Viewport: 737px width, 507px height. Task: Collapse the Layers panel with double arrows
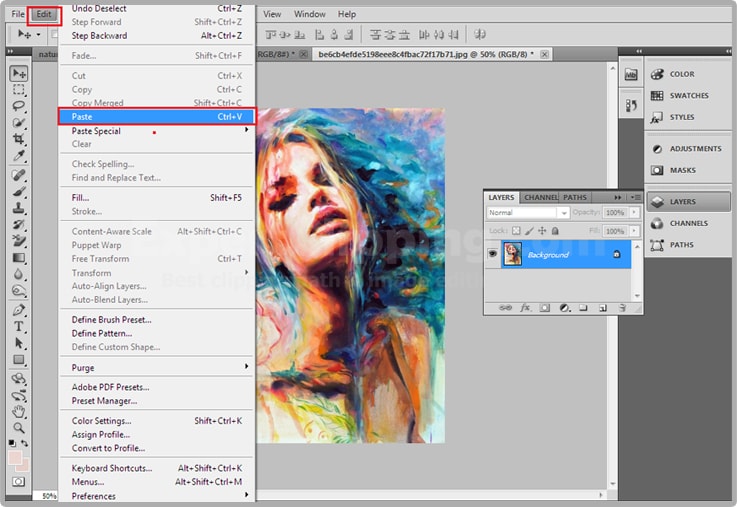coord(618,197)
